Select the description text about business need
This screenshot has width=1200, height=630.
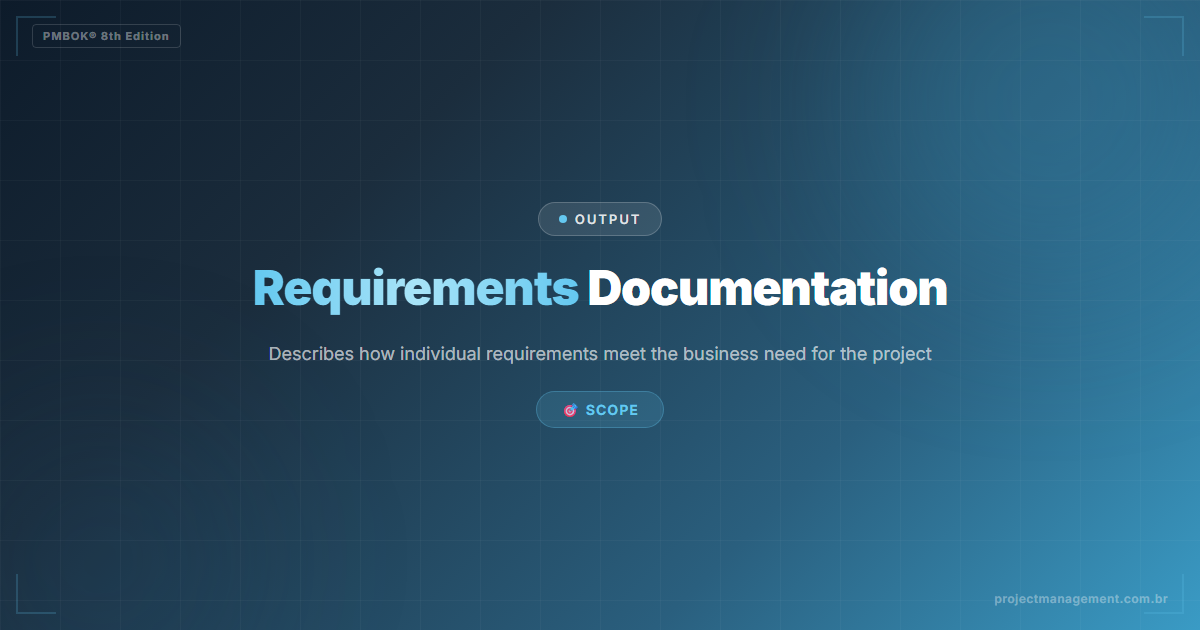tap(600, 353)
